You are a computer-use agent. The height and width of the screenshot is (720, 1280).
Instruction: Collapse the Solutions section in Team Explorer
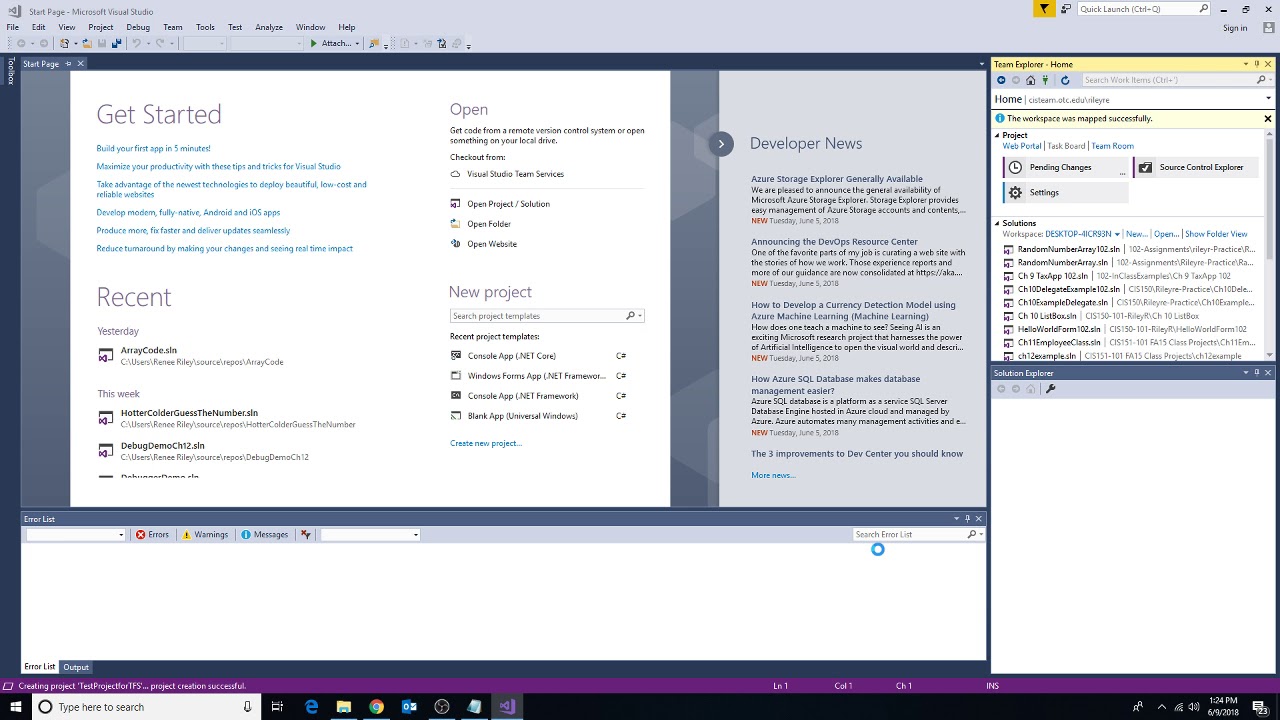click(x=997, y=224)
